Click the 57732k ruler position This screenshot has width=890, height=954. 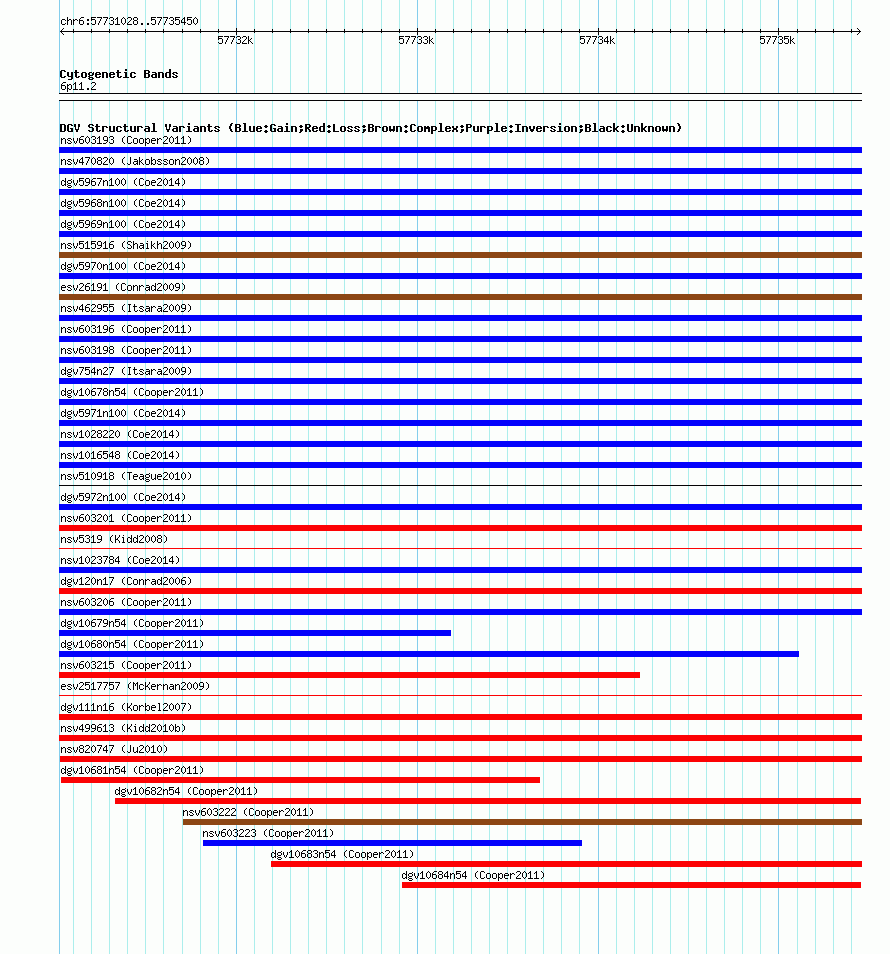click(x=235, y=40)
